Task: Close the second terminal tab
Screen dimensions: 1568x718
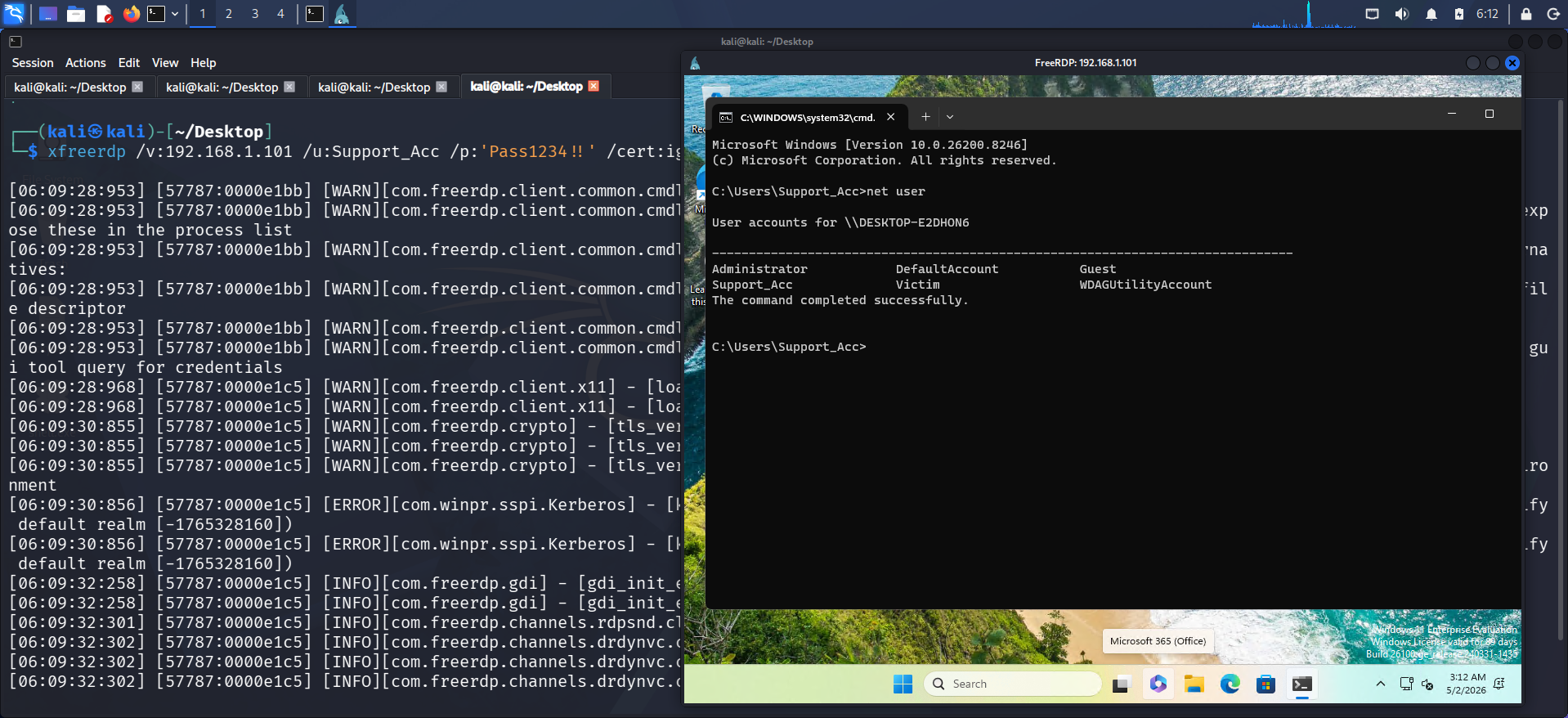Action: (x=289, y=87)
